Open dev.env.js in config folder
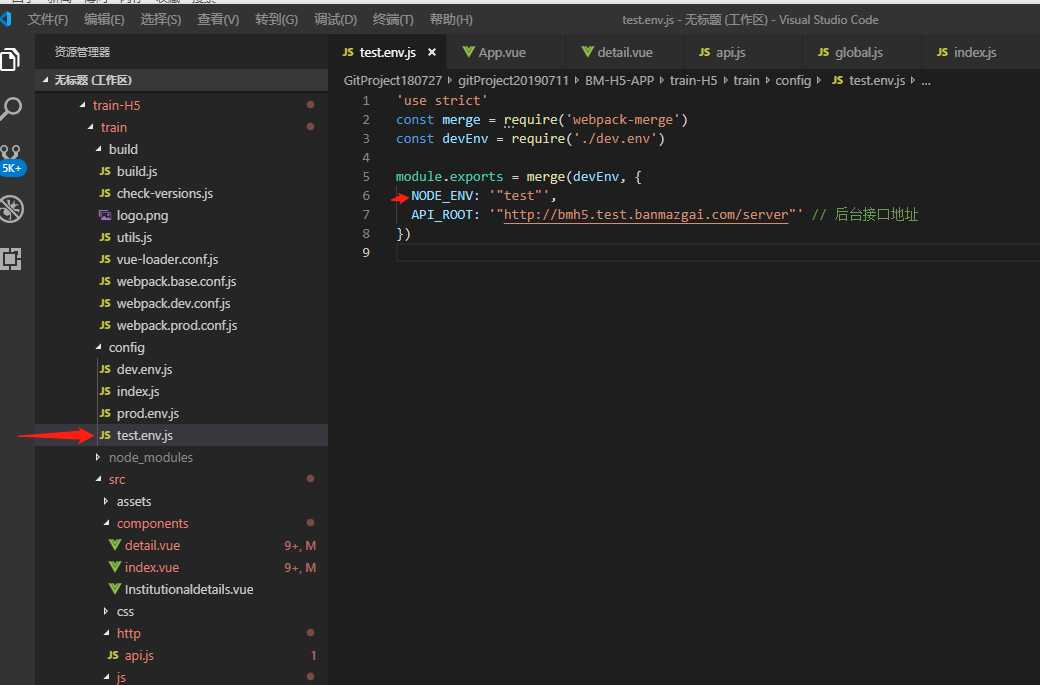The image size is (1040, 685). click(181, 369)
